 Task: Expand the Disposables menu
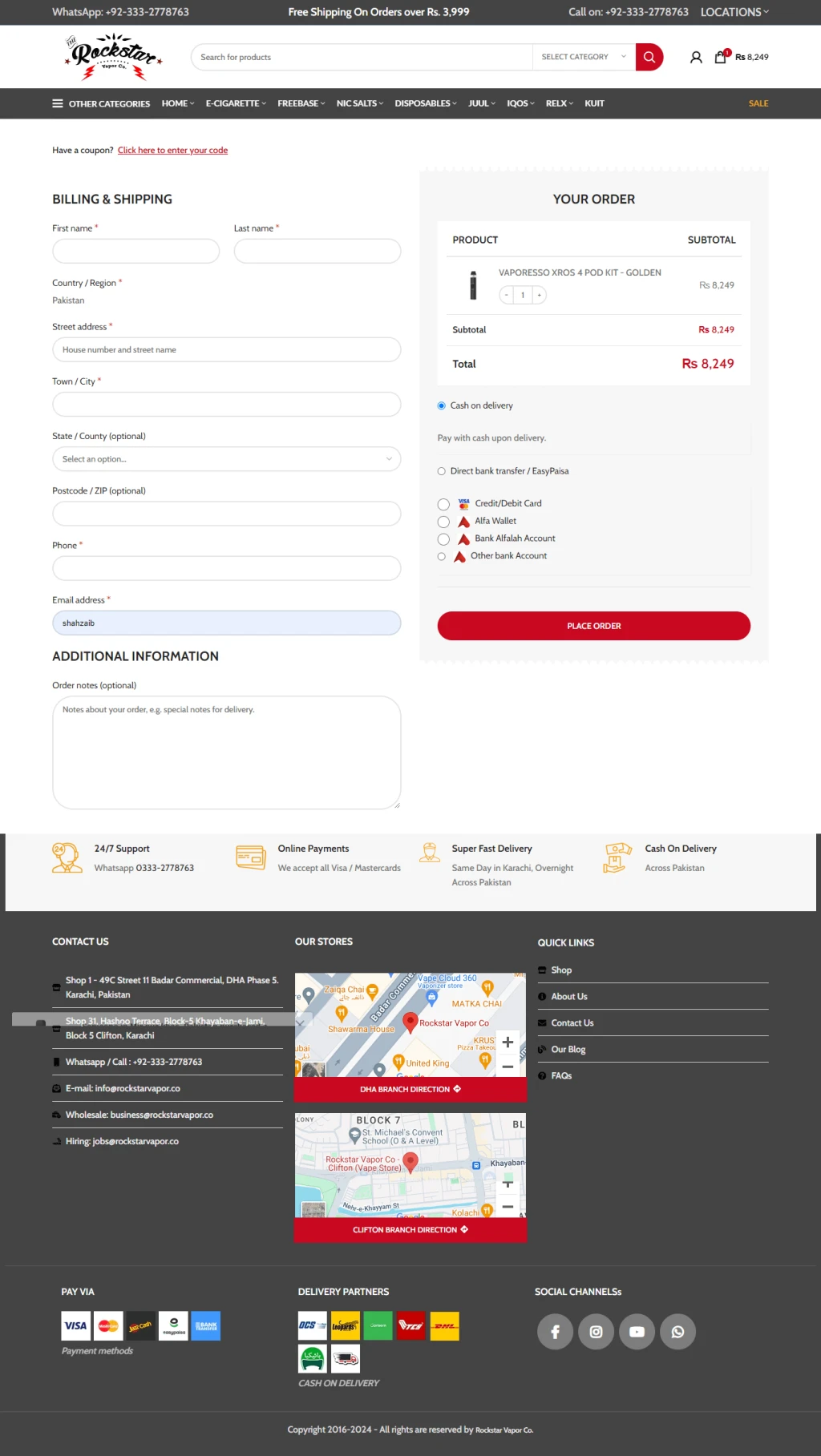[x=426, y=103]
